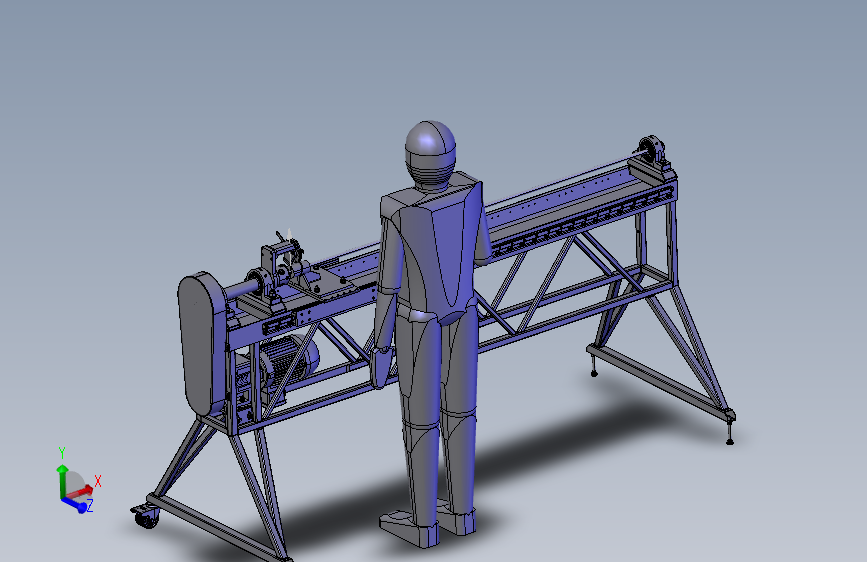867x562 pixels.
Task: Select the human mannequin's helmet head
Action: (430, 155)
